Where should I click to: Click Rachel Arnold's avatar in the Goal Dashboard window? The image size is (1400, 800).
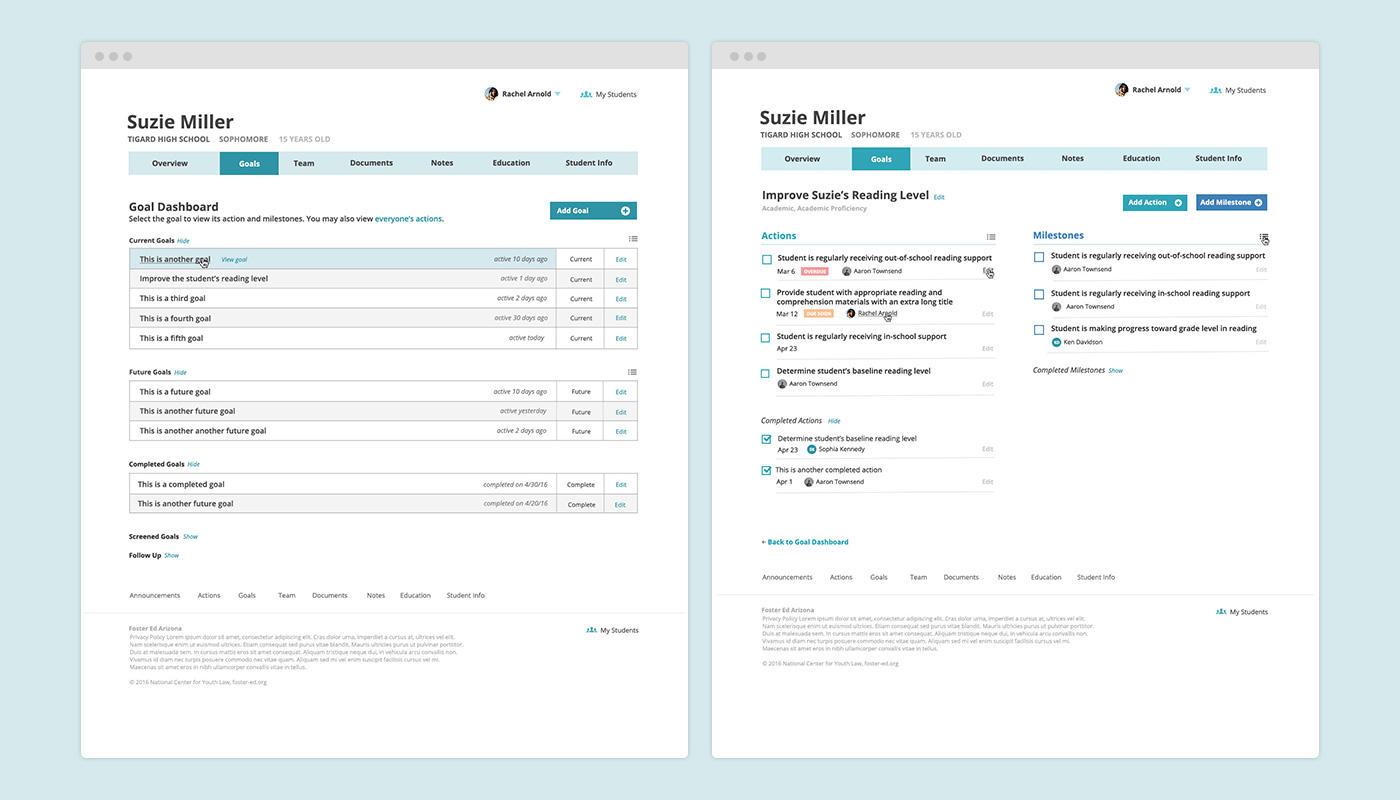pos(491,94)
